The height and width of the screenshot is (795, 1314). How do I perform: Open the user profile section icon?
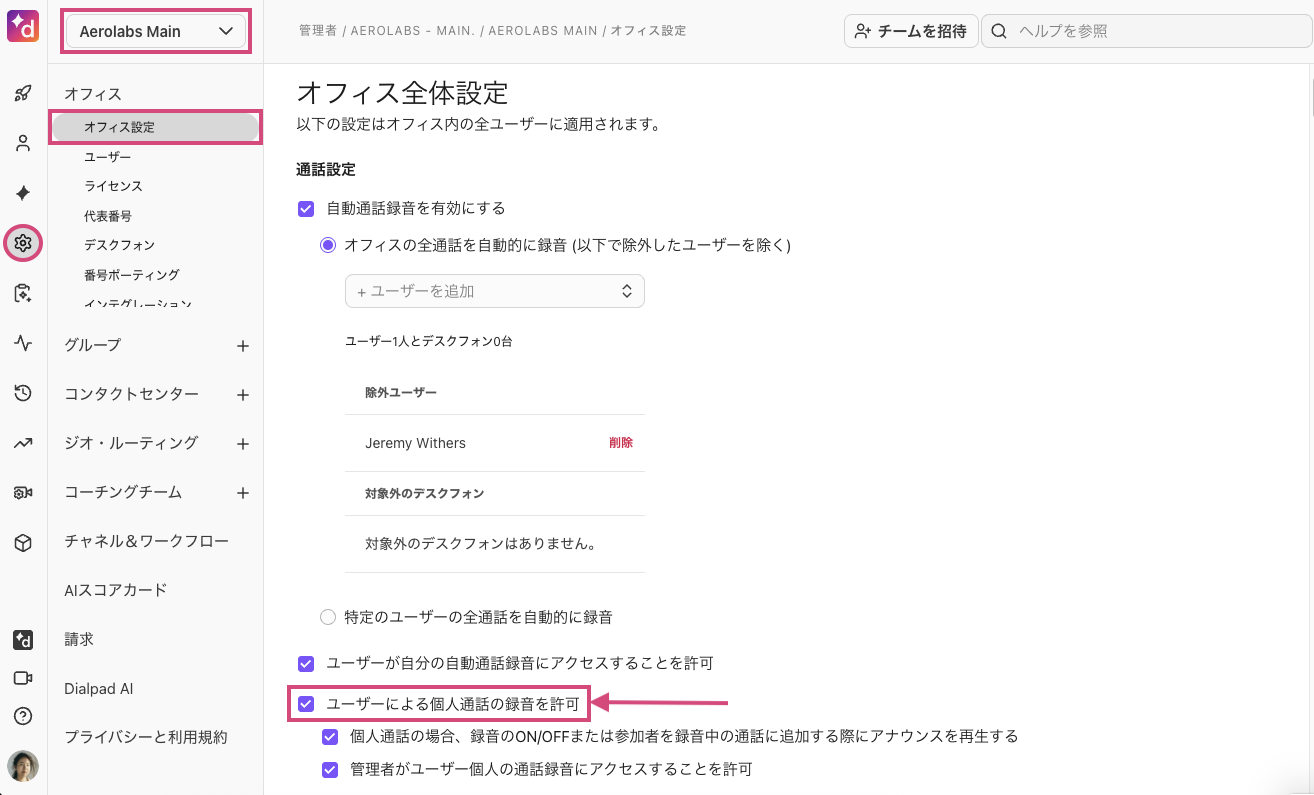(x=22, y=143)
